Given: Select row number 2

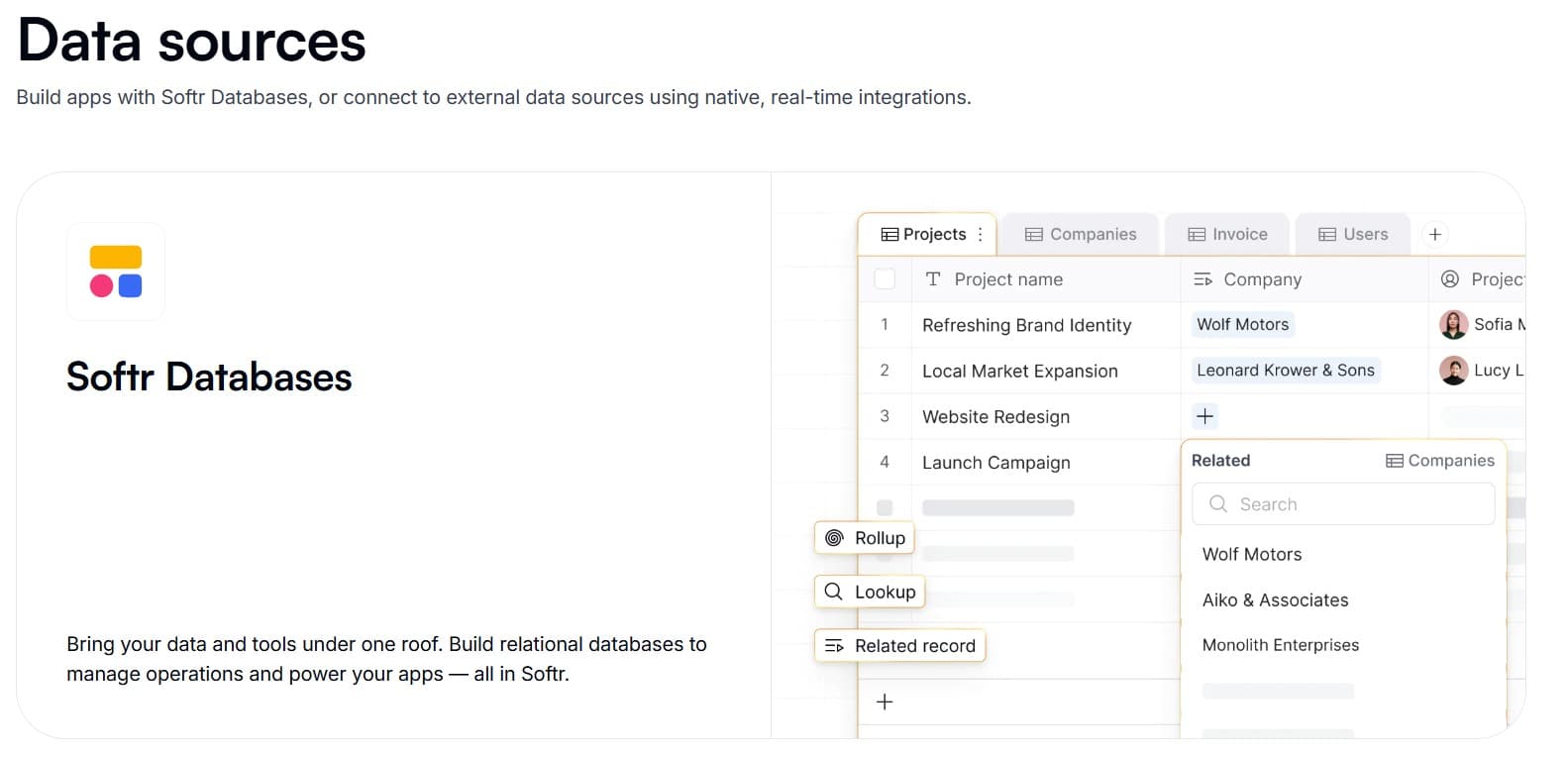Looking at the screenshot, I should click(x=885, y=371).
